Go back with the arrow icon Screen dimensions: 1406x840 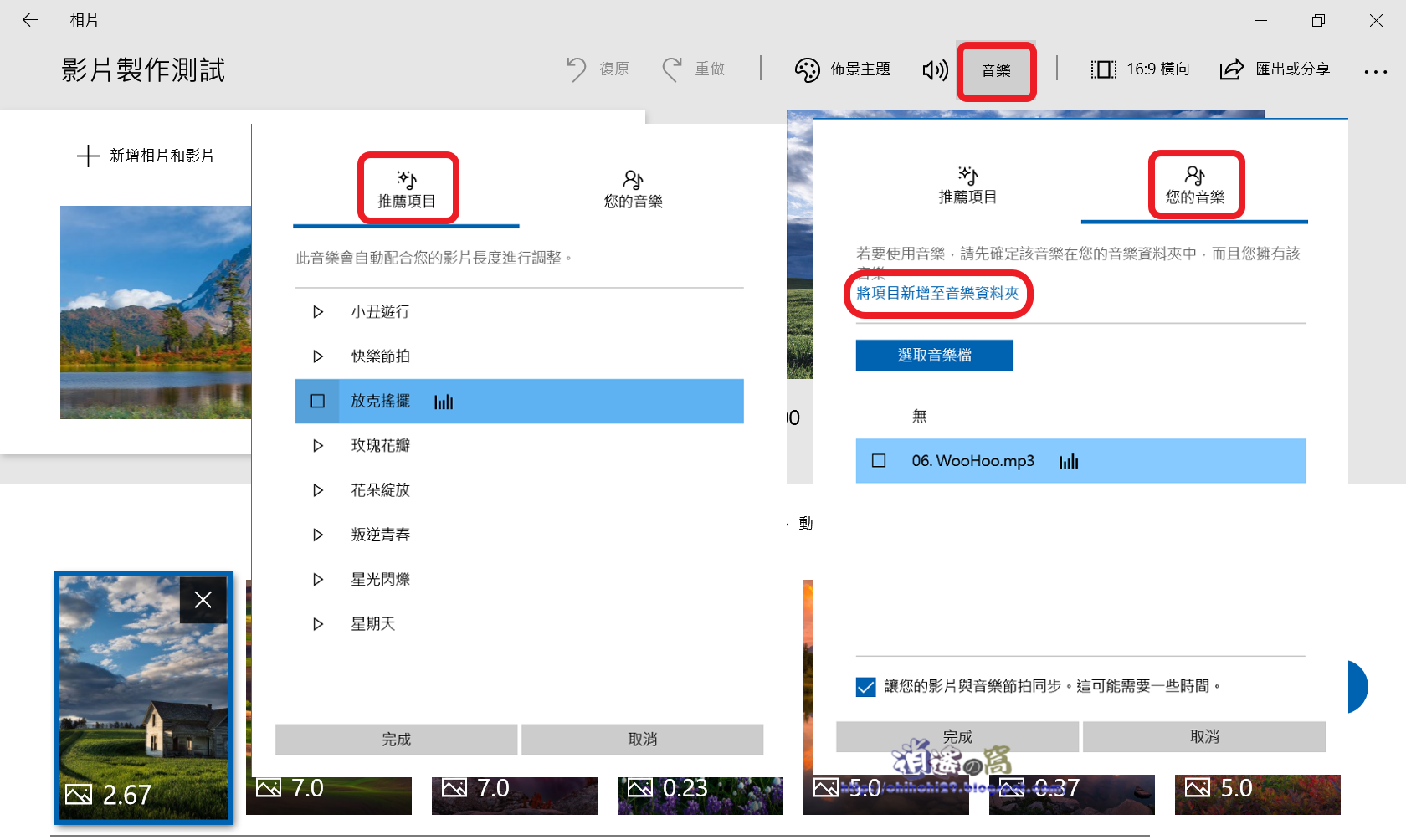click(x=30, y=20)
